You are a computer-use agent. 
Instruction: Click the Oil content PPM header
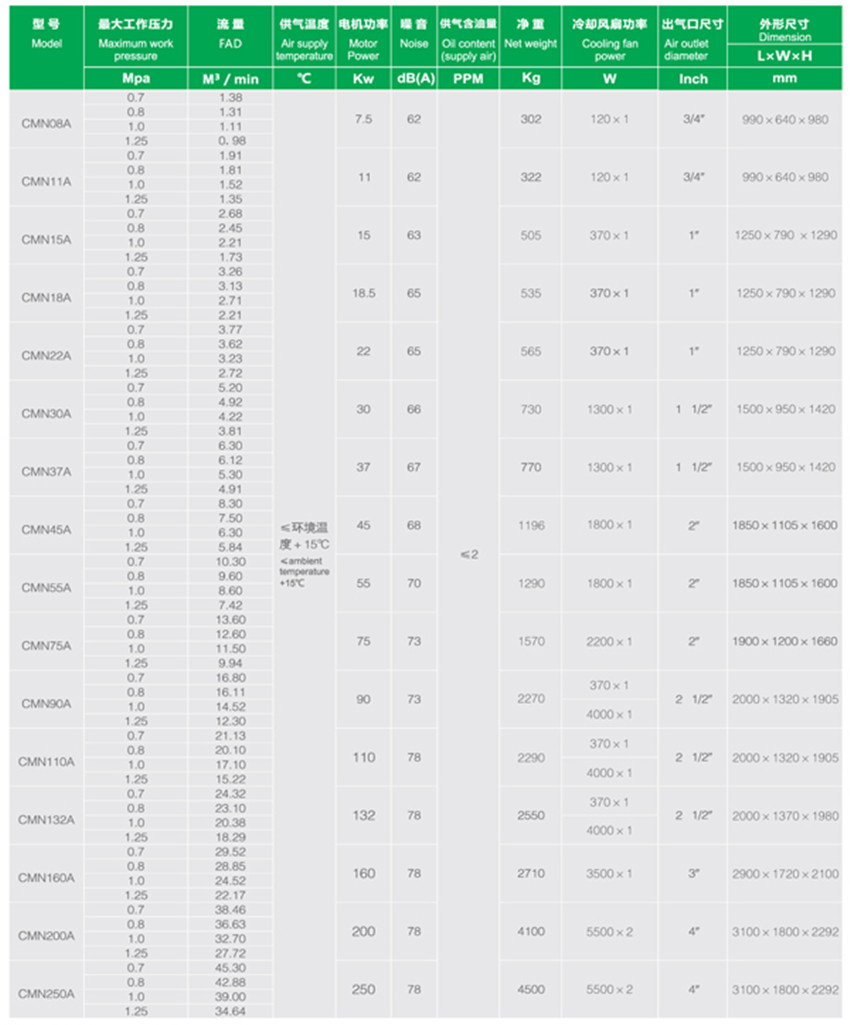(468, 36)
